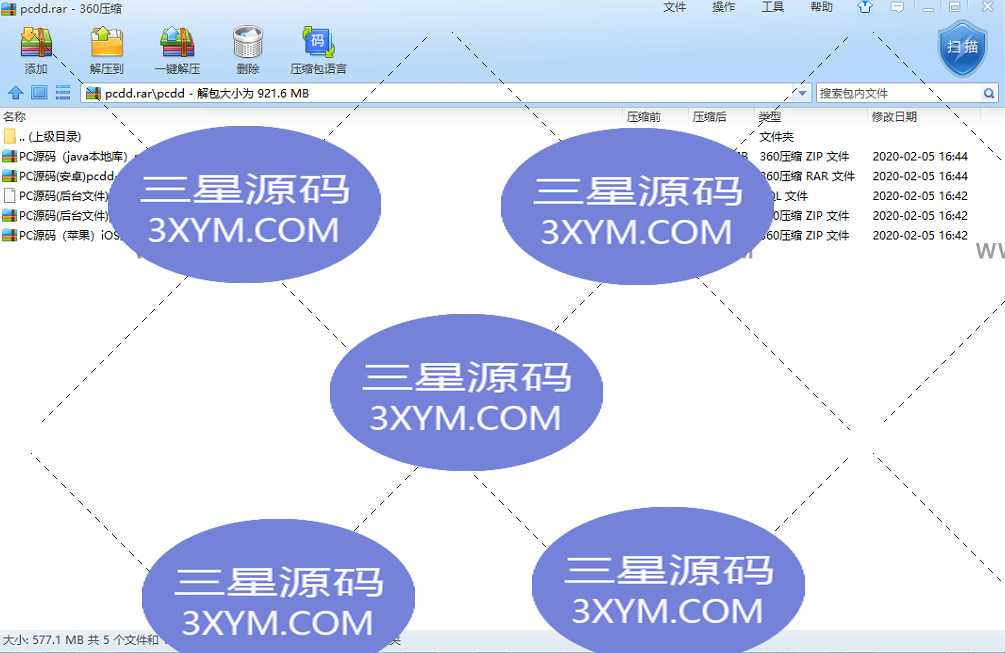
Task: Click the blue 扫描 scan shield
Action: click(x=961, y=47)
